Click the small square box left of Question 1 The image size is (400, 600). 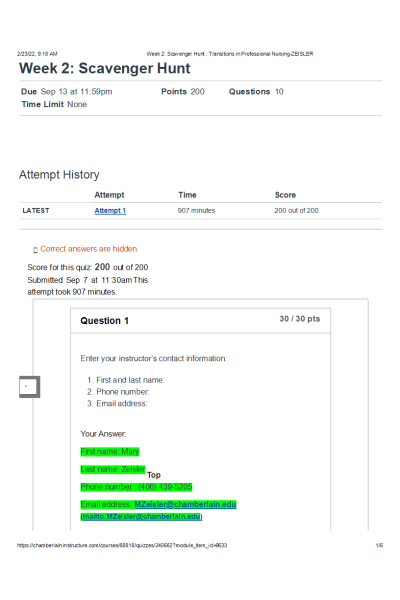tap(29, 387)
